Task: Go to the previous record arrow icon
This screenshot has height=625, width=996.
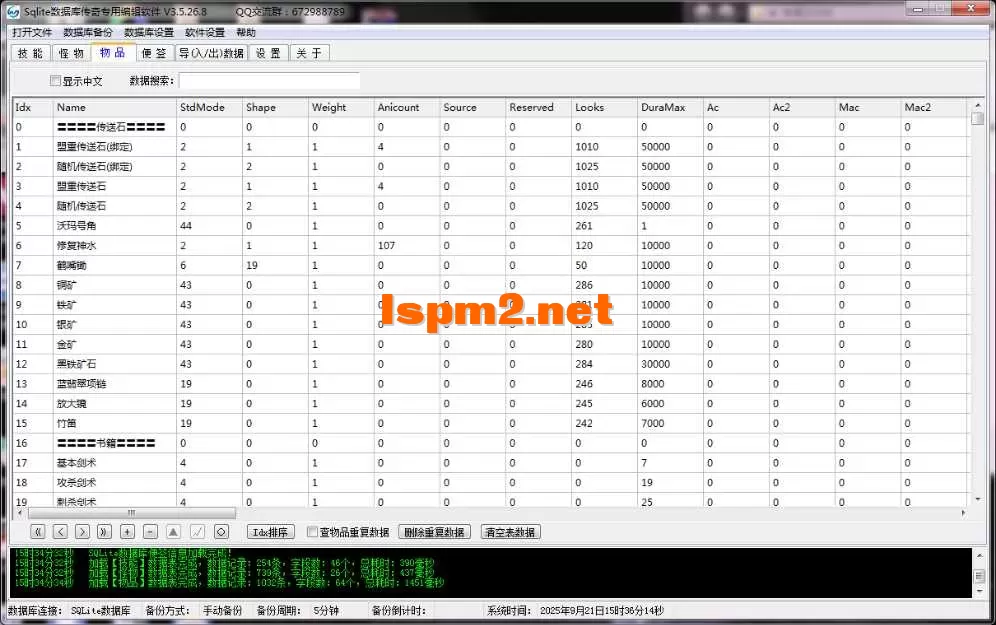Action: coord(60,531)
